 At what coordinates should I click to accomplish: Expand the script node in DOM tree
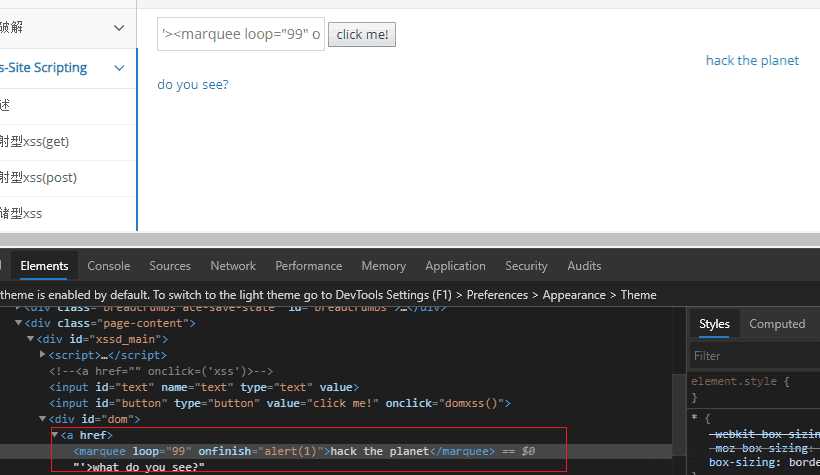click(x=42, y=355)
